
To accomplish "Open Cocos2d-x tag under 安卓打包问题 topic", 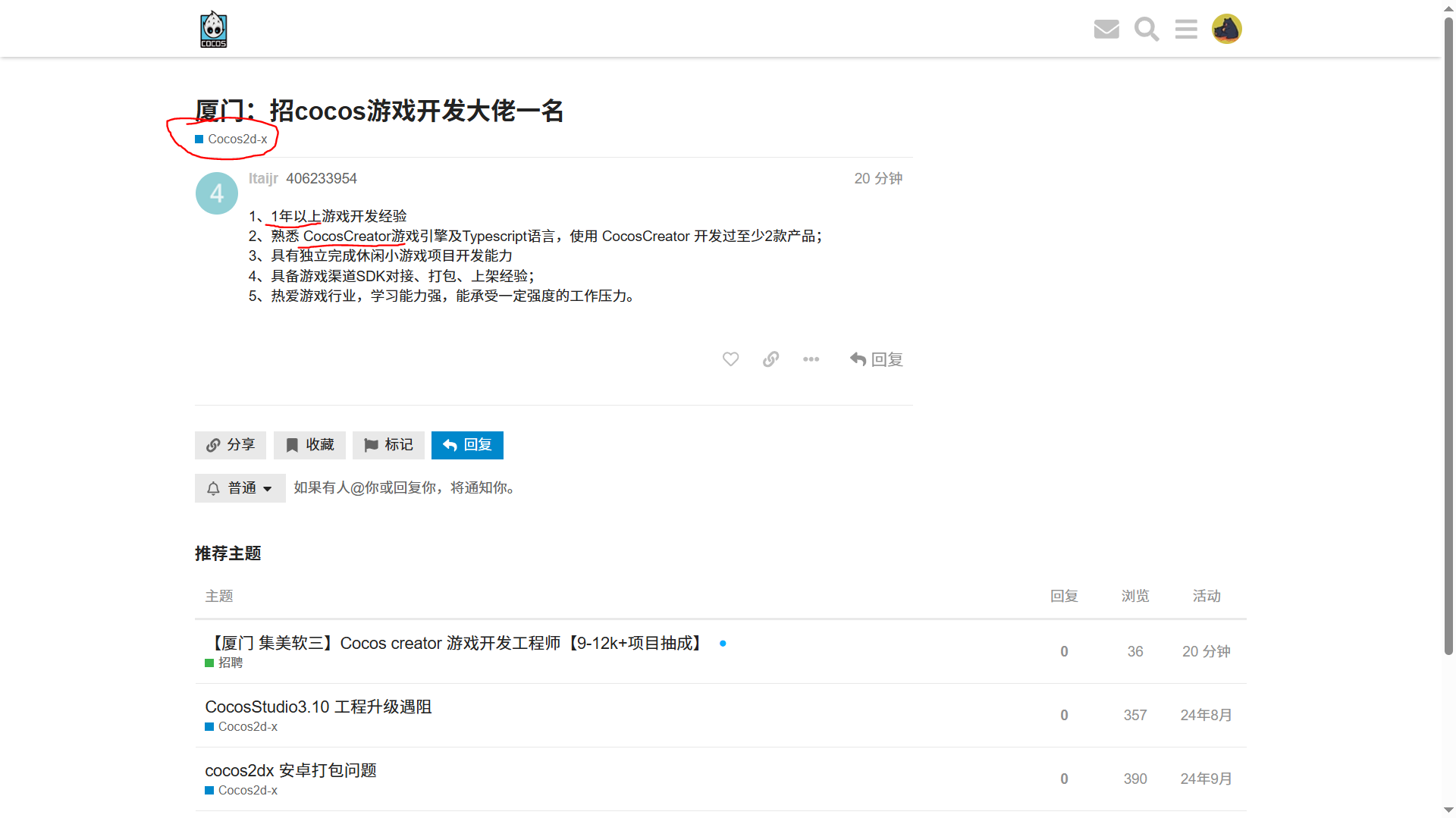I will click(x=241, y=791).
